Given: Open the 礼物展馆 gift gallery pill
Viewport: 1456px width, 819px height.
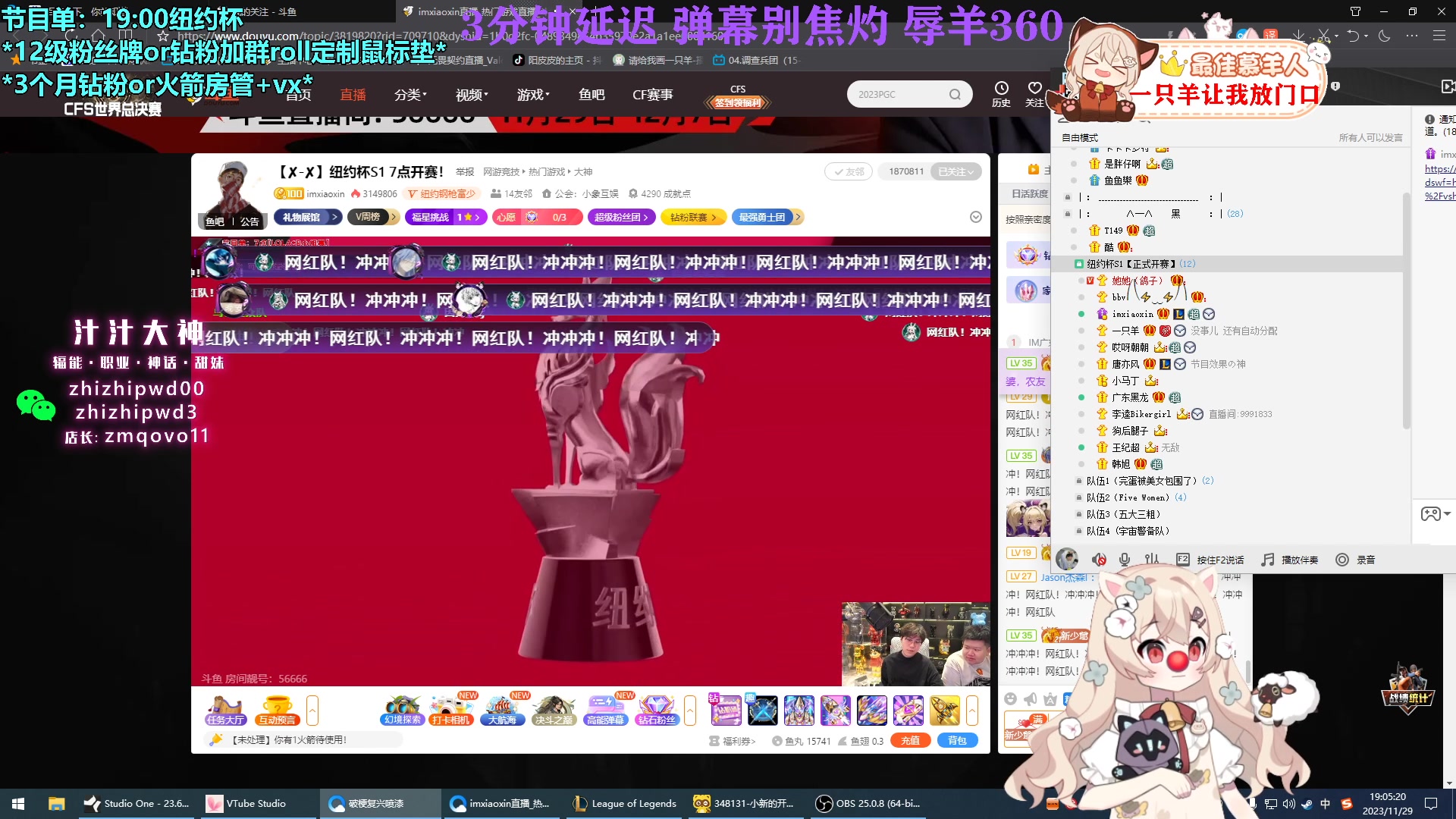Looking at the screenshot, I should coord(308,217).
